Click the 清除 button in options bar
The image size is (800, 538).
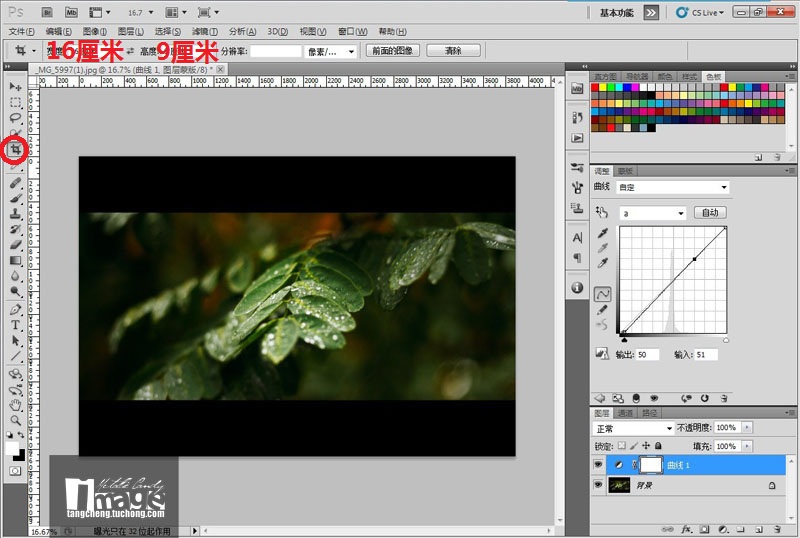pos(452,50)
